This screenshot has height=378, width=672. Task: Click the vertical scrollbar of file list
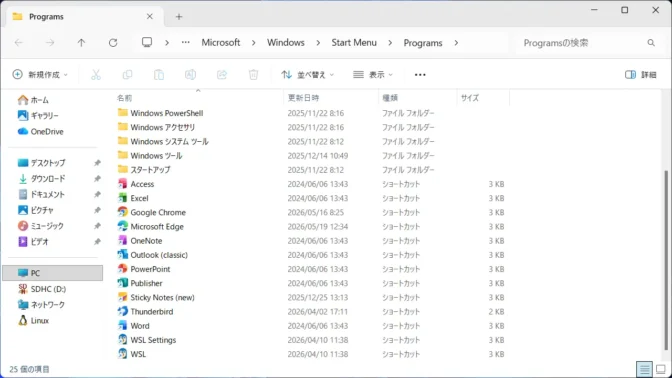click(x=666, y=260)
